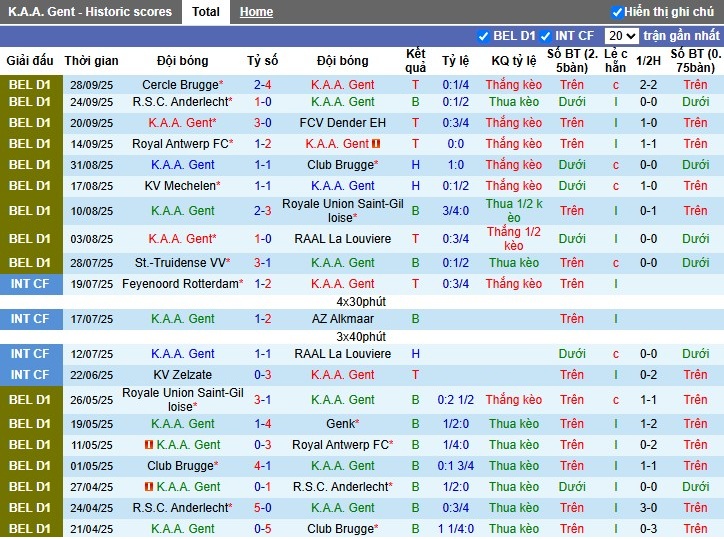Uncheck the INT CF filter checkbox
724x539 pixels.
click(x=546, y=36)
